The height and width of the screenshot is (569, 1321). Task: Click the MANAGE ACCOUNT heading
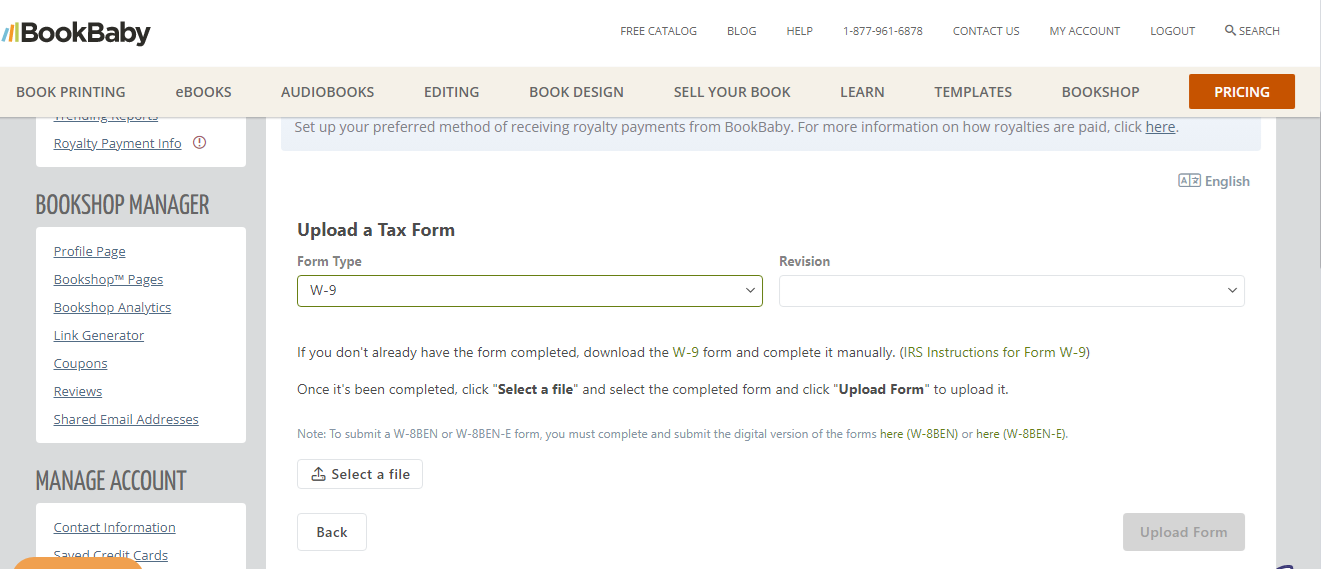pos(111,481)
